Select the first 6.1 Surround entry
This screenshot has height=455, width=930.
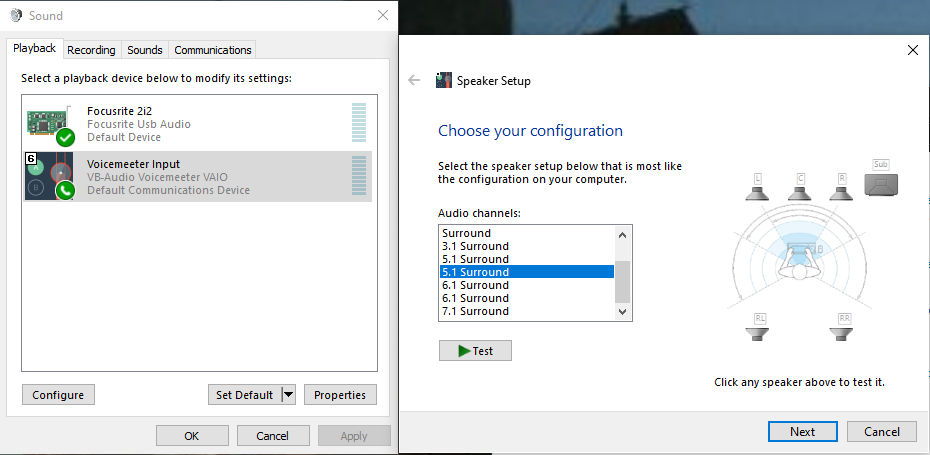527,285
